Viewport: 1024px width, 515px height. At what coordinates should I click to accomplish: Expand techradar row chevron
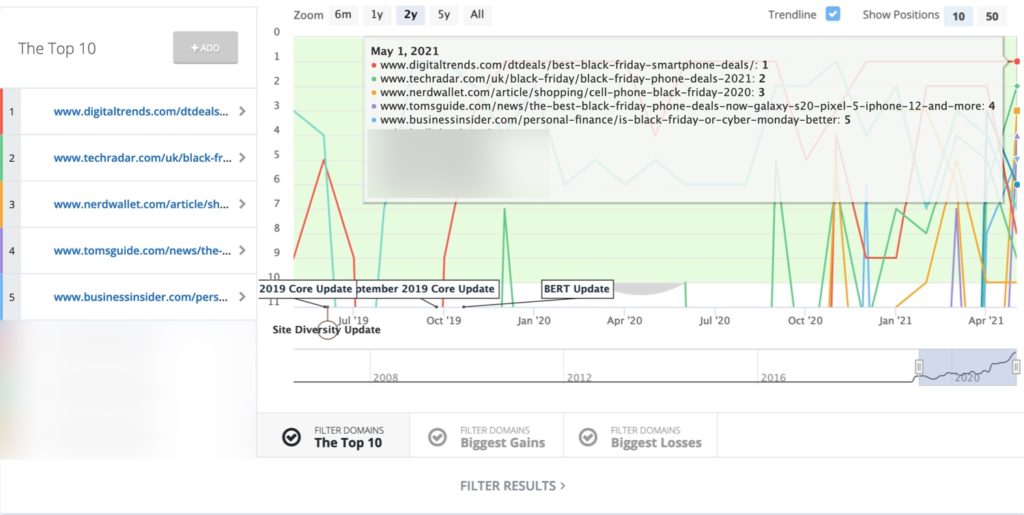click(242, 158)
